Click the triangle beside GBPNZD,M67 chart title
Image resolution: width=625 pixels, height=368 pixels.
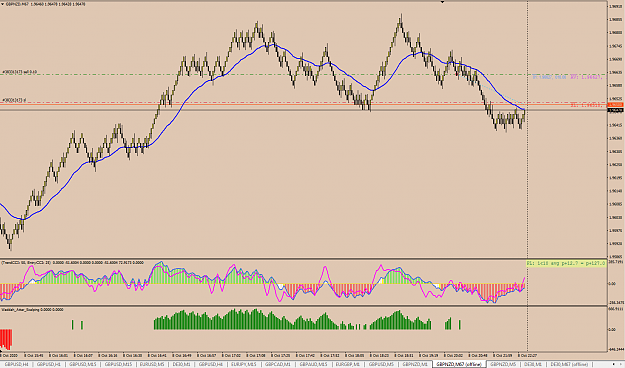[2, 4]
